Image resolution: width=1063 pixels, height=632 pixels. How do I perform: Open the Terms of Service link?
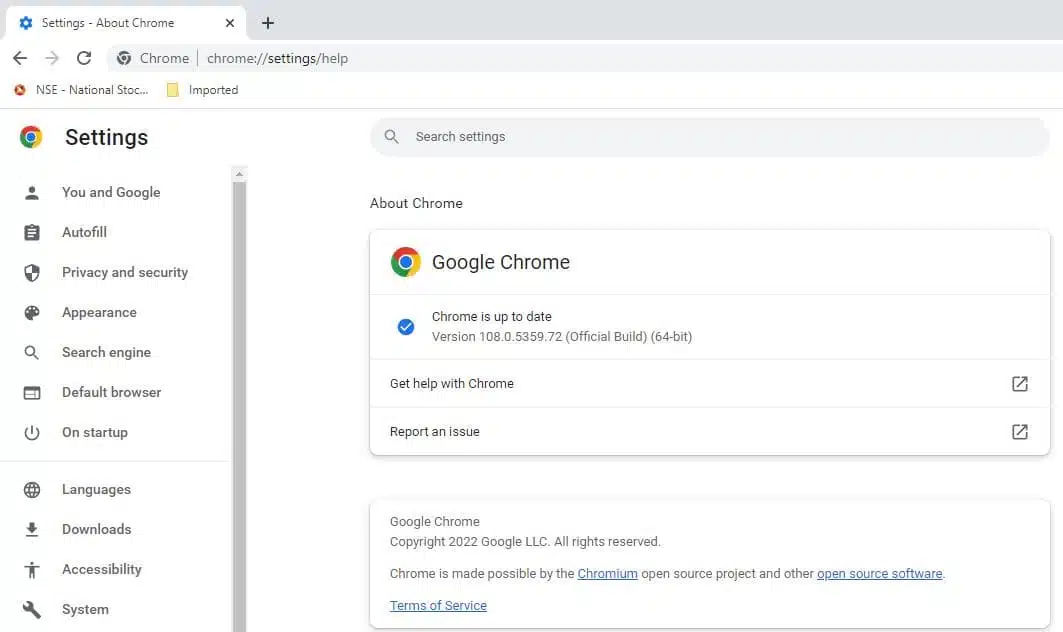coord(438,606)
